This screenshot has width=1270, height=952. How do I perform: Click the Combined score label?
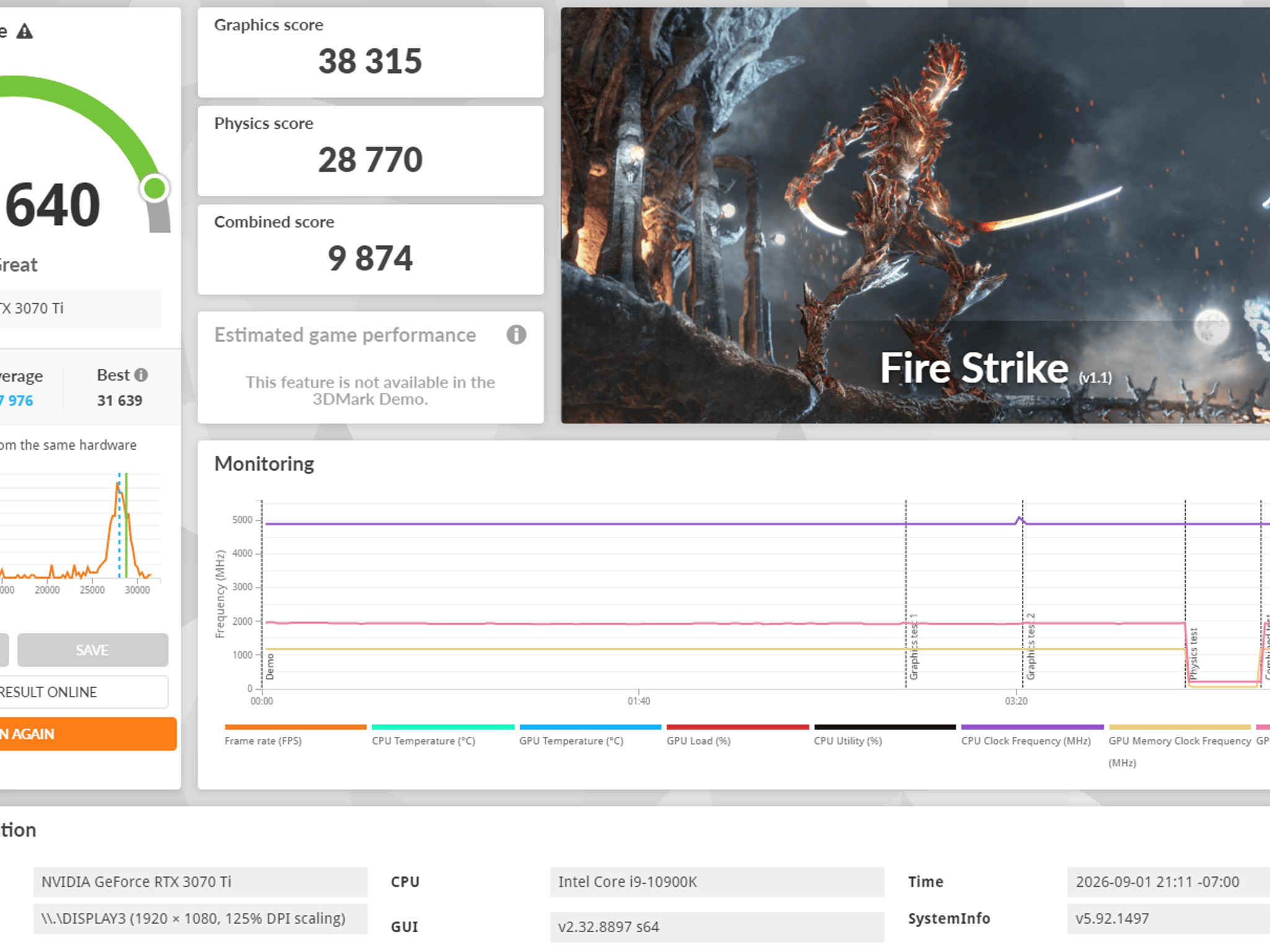pyautogui.click(x=274, y=222)
